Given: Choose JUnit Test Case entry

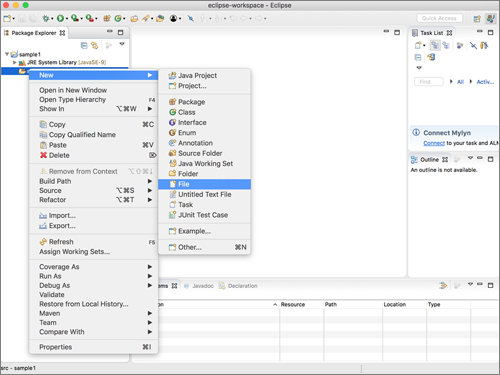Looking at the screenshot, I should (x=204, y=215).
